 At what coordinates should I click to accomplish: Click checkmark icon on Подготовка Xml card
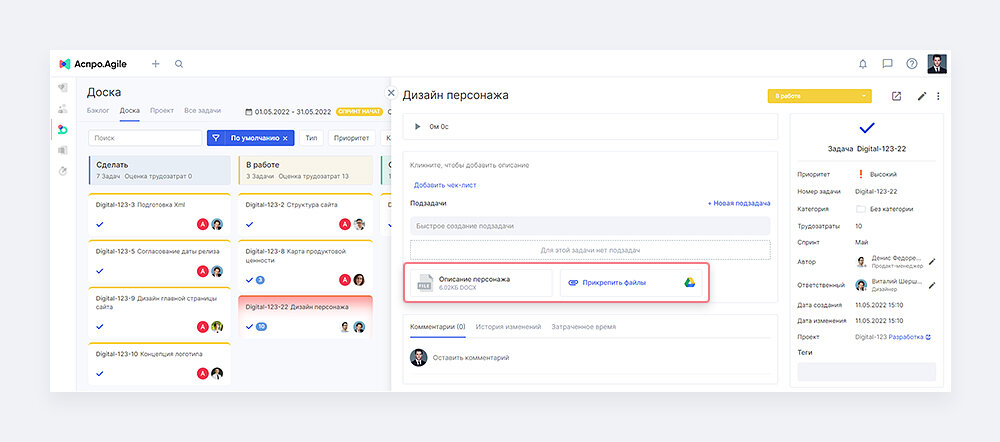99,224
